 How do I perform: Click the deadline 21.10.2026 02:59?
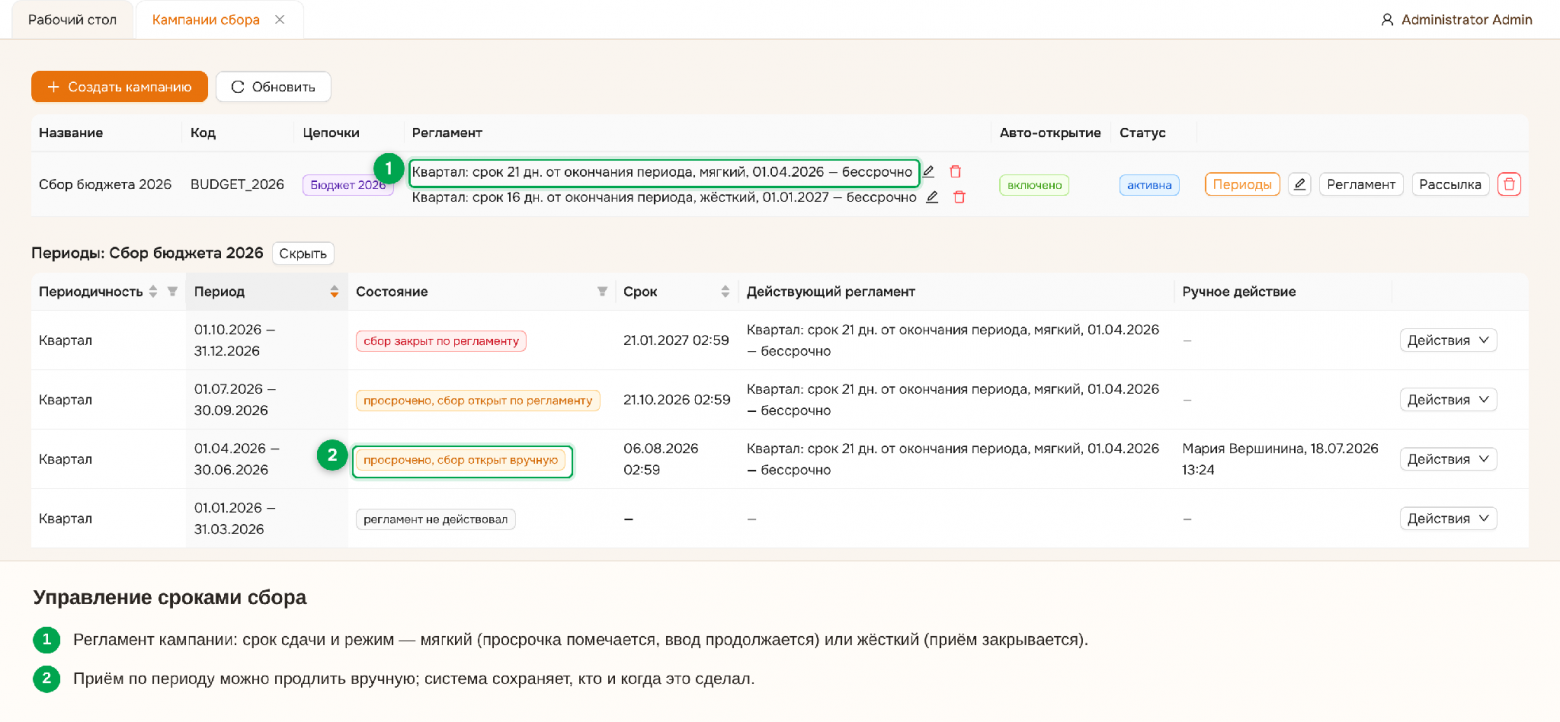pyautogui.click(x=676, y=400)
